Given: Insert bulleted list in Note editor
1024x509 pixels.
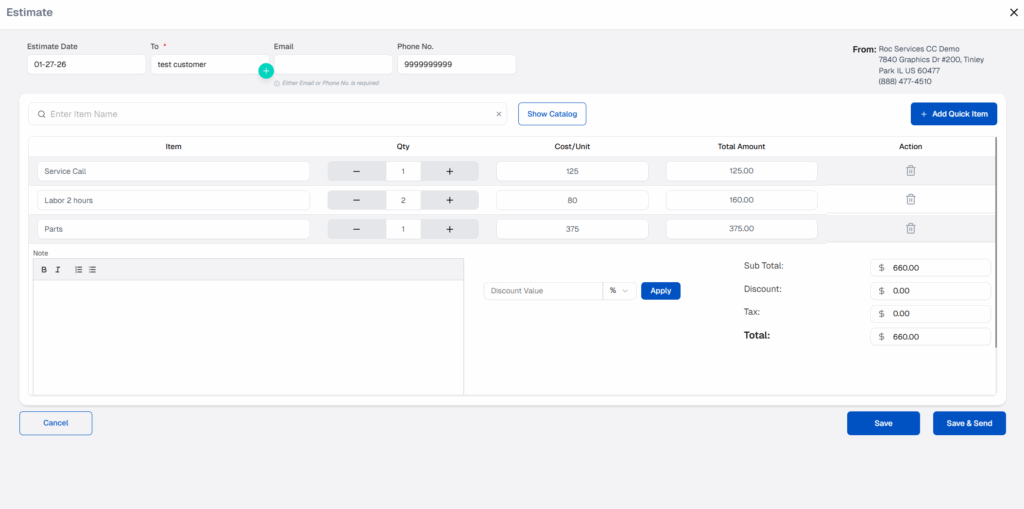Looking at the screenshot, I should click(x=93, y=270).
